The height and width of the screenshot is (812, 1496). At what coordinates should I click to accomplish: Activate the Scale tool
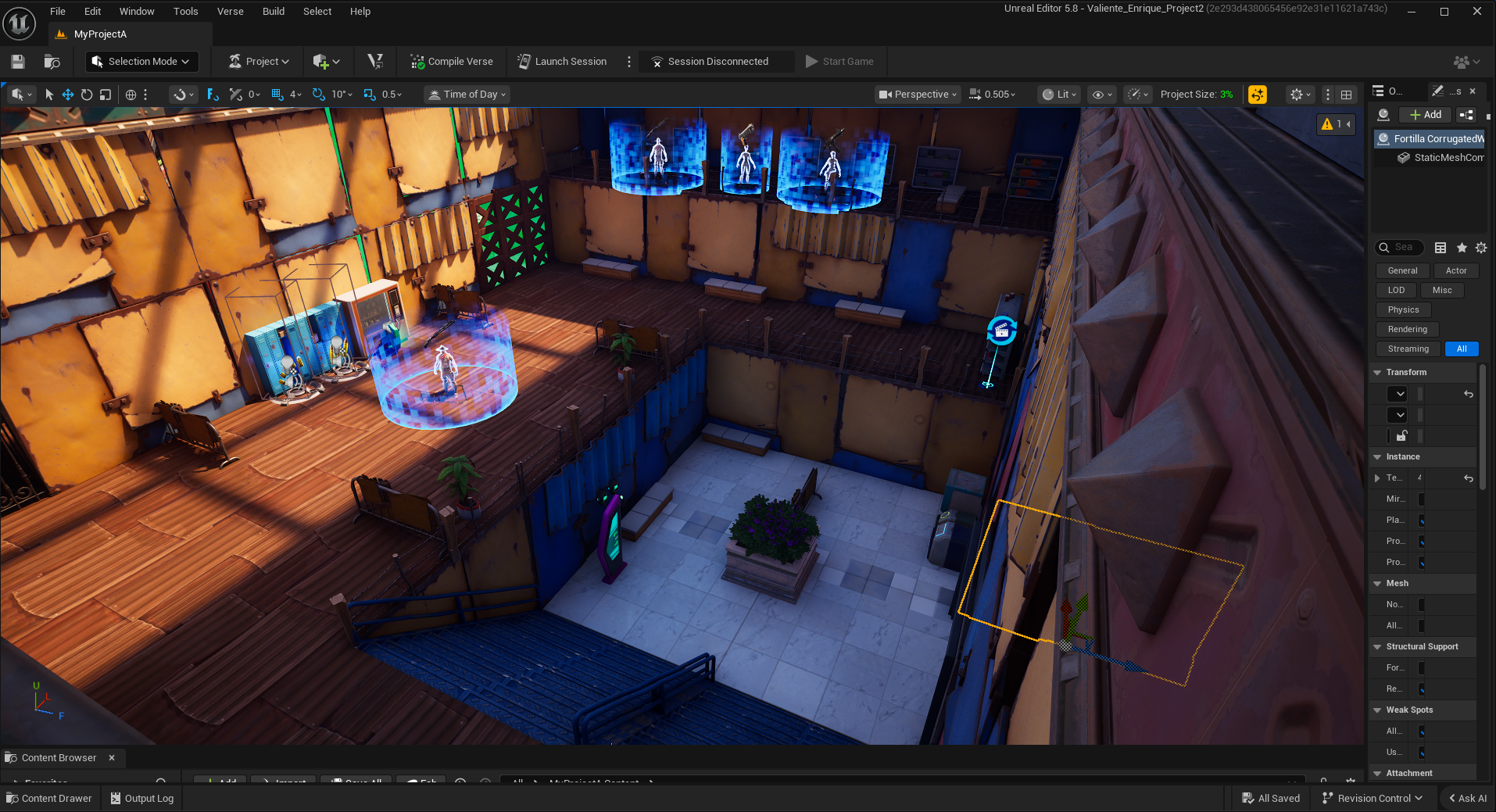[106, 95]
